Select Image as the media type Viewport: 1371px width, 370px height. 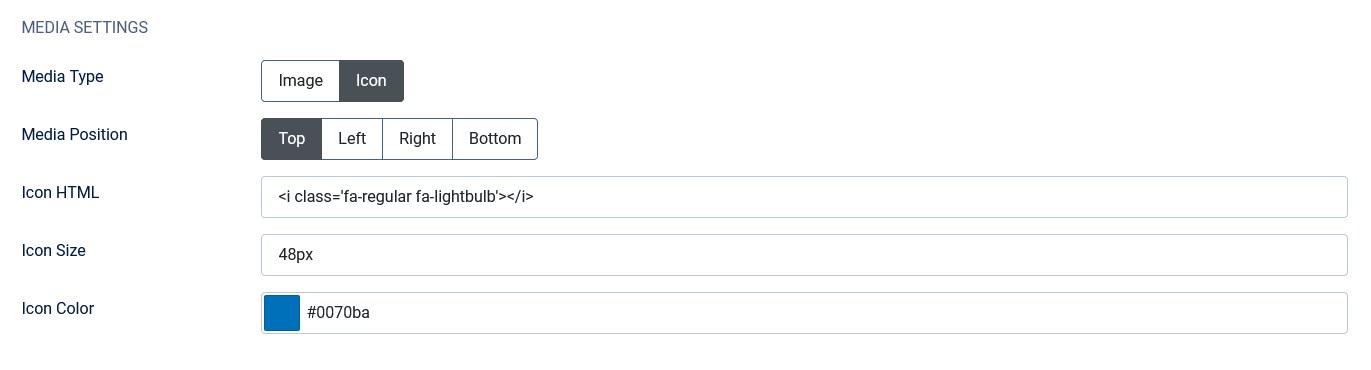(x=300, y=81)
